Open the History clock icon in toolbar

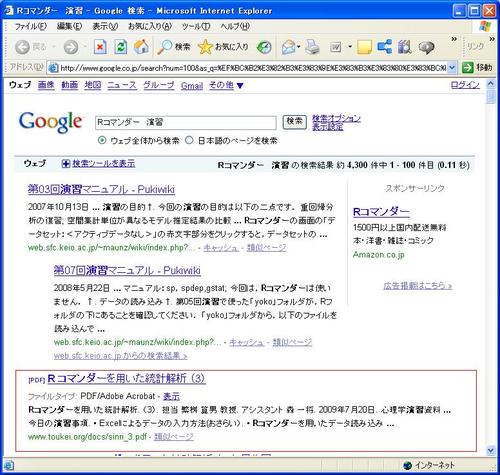(x=264, y=47)
